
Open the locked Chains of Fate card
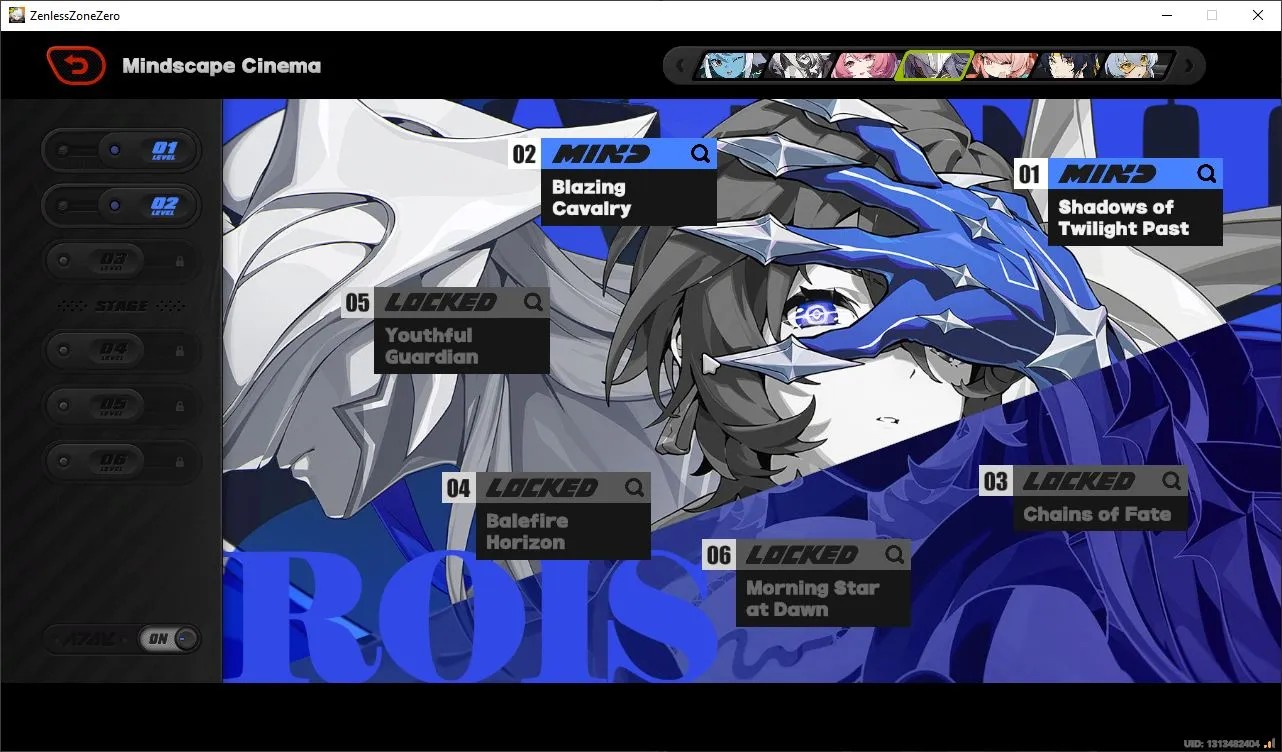click(x=1084, y=497)
